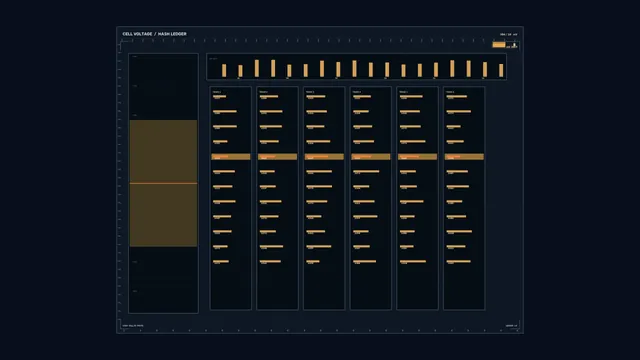Image resolution: width=640 pixels, height=360 pixels.
Task: Select the shaded voltage band in the left panel
Action: (163, 183)
